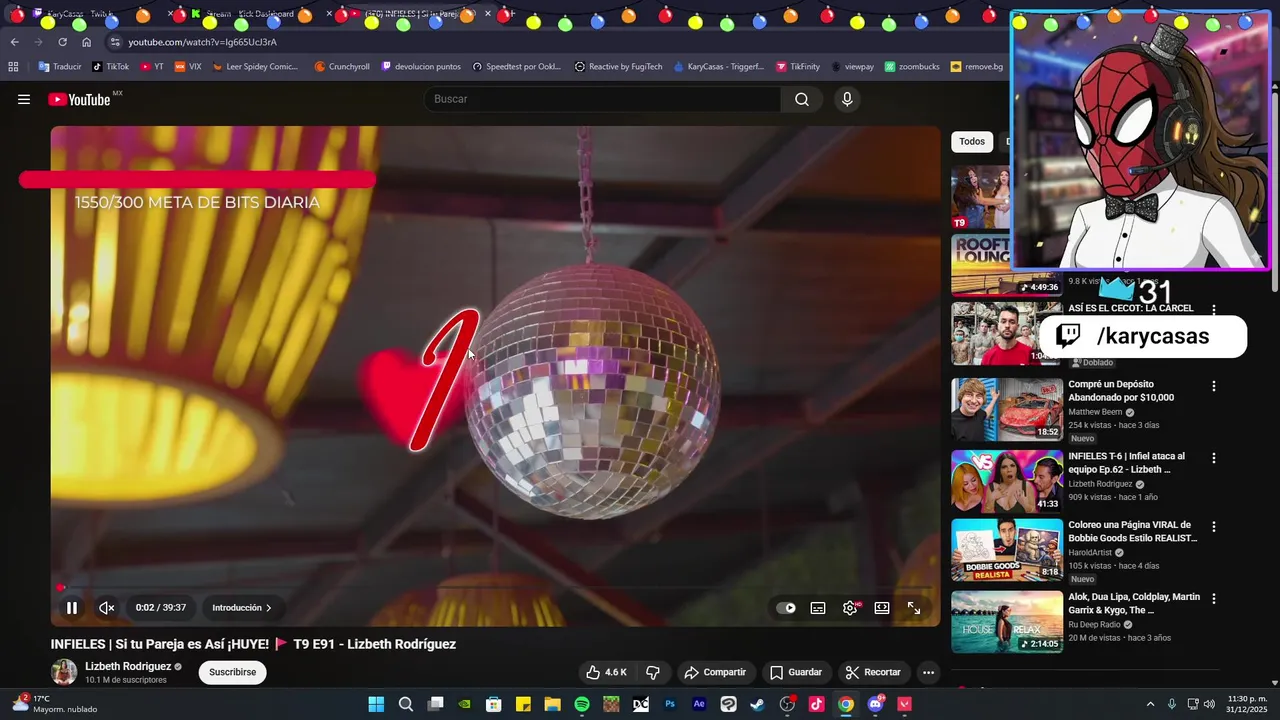Image resolution: width=1280 pixels, height=720 pixels.
Task: Open options for INFIELES T-6 video
Action: point(1214,458)
